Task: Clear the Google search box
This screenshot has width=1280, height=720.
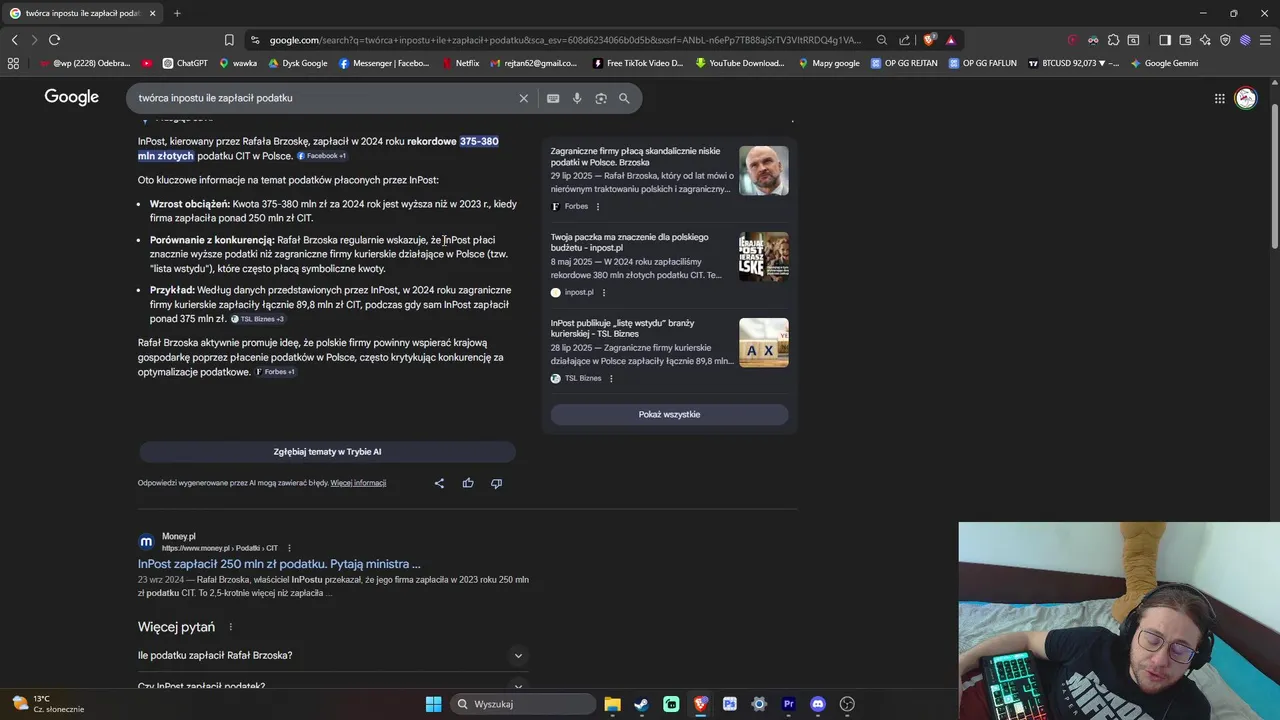Action: tap(523, 98)
